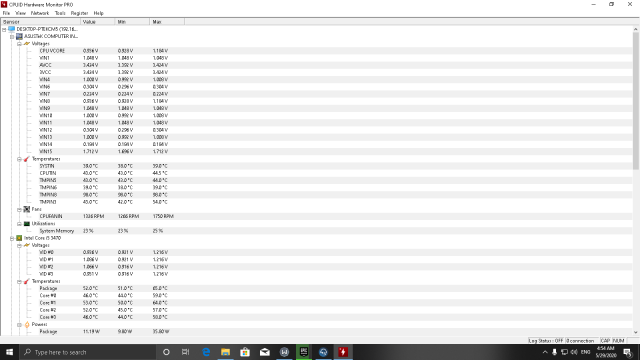Click the Min column header
Viewport: 640px width, 360px height.
click(x=133, y=22)
